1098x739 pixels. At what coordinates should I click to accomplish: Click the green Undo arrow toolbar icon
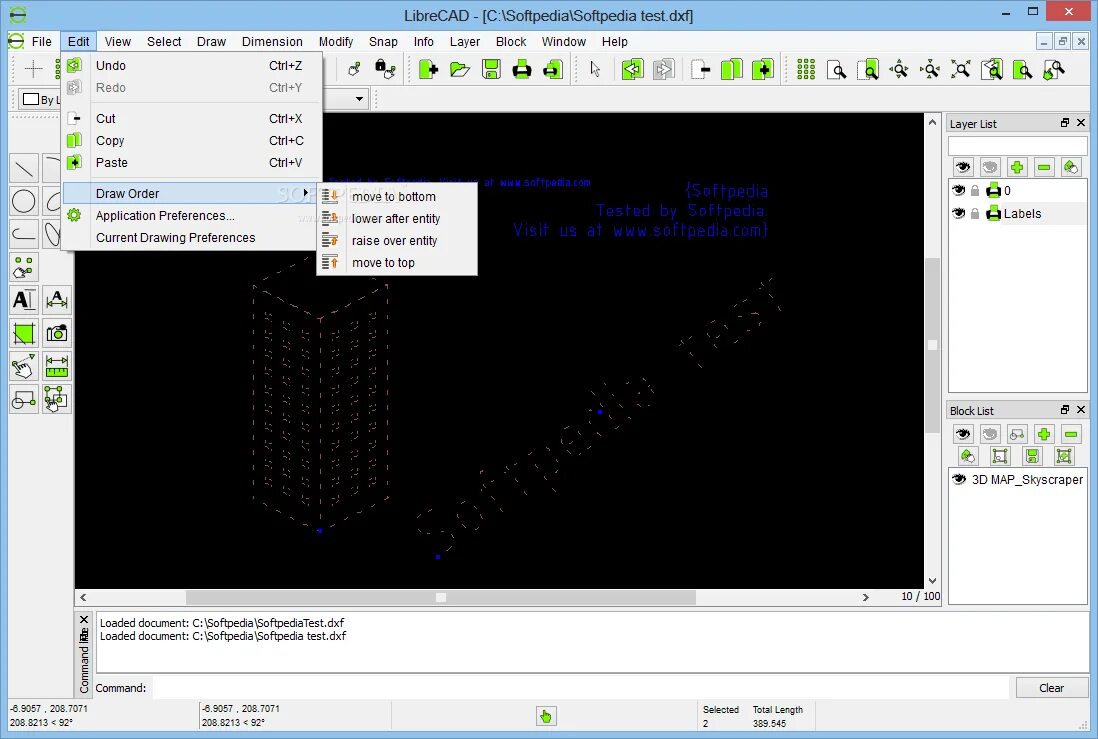[632, 69]
